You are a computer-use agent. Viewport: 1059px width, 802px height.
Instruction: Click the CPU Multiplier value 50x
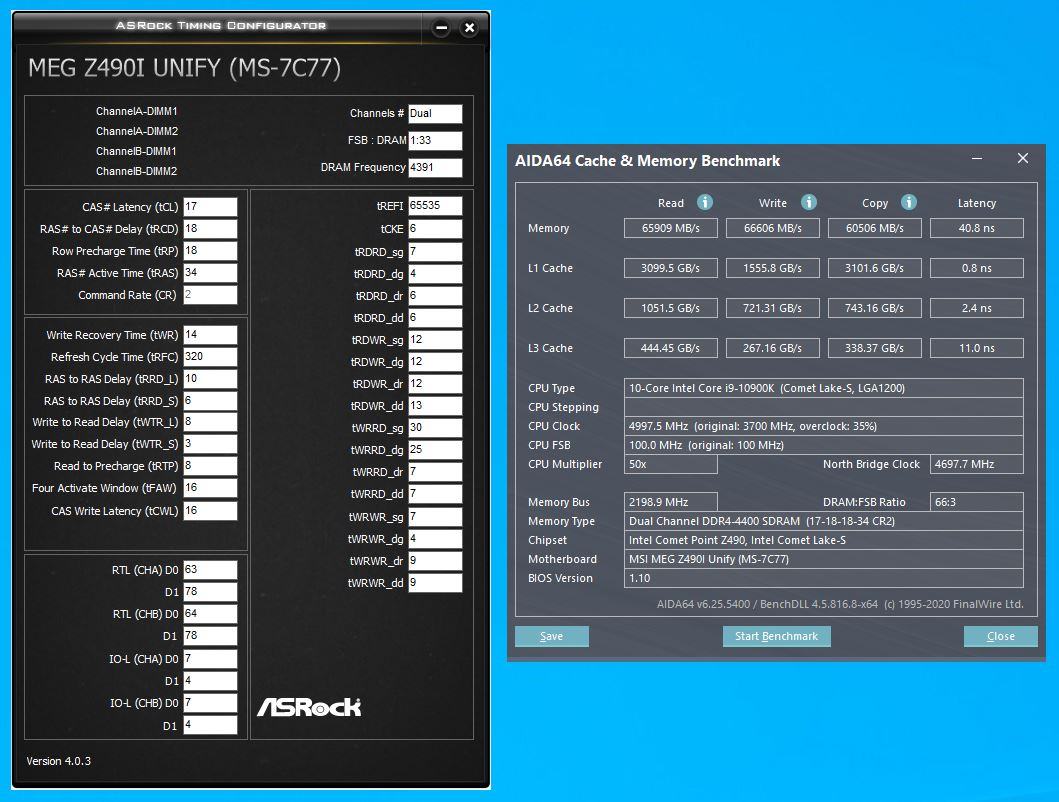pyautogui.click(x=671, y=464)
